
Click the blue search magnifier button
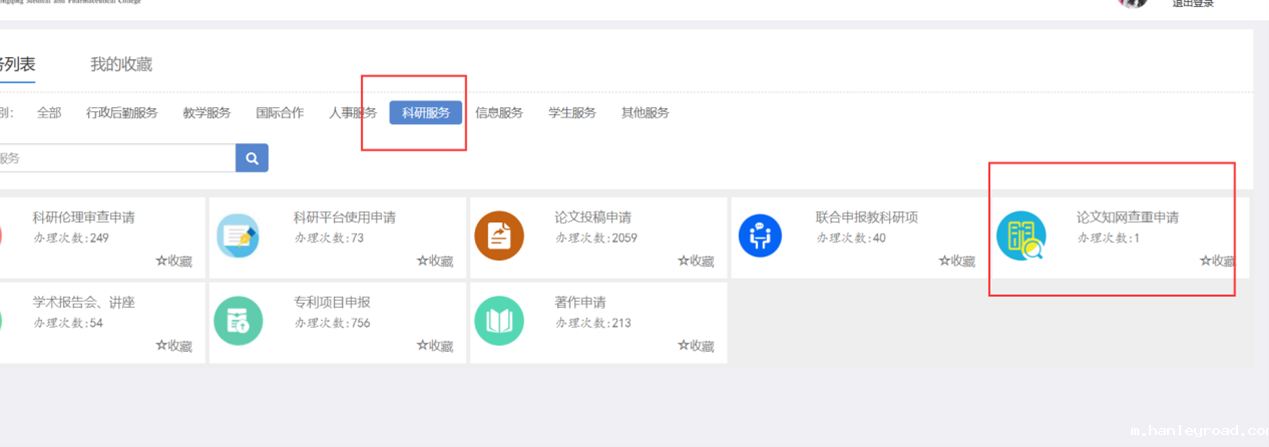252,158
